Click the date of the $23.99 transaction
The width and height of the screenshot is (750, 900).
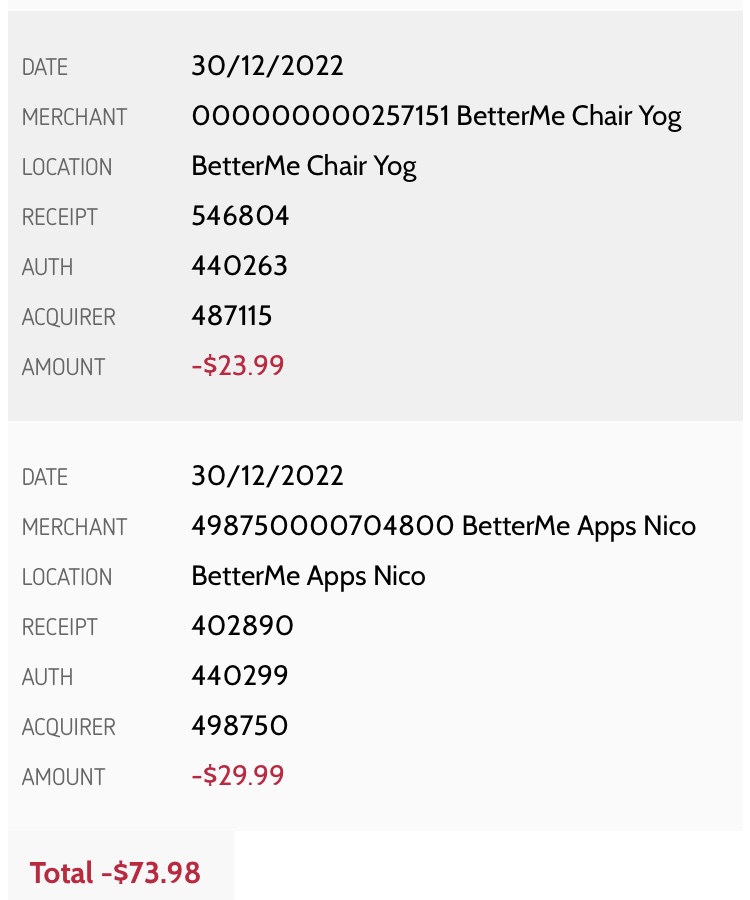click(267, 66)
